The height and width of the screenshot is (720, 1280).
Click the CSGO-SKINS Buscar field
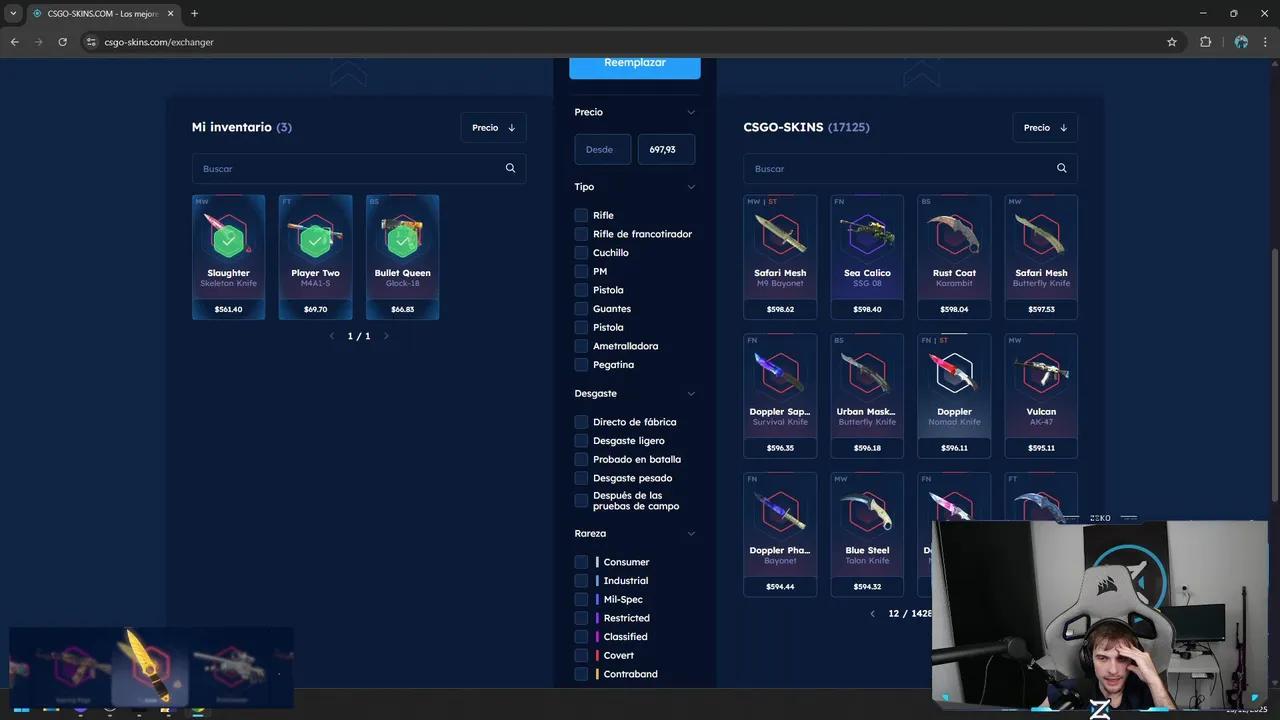click(x=911, y=168)
